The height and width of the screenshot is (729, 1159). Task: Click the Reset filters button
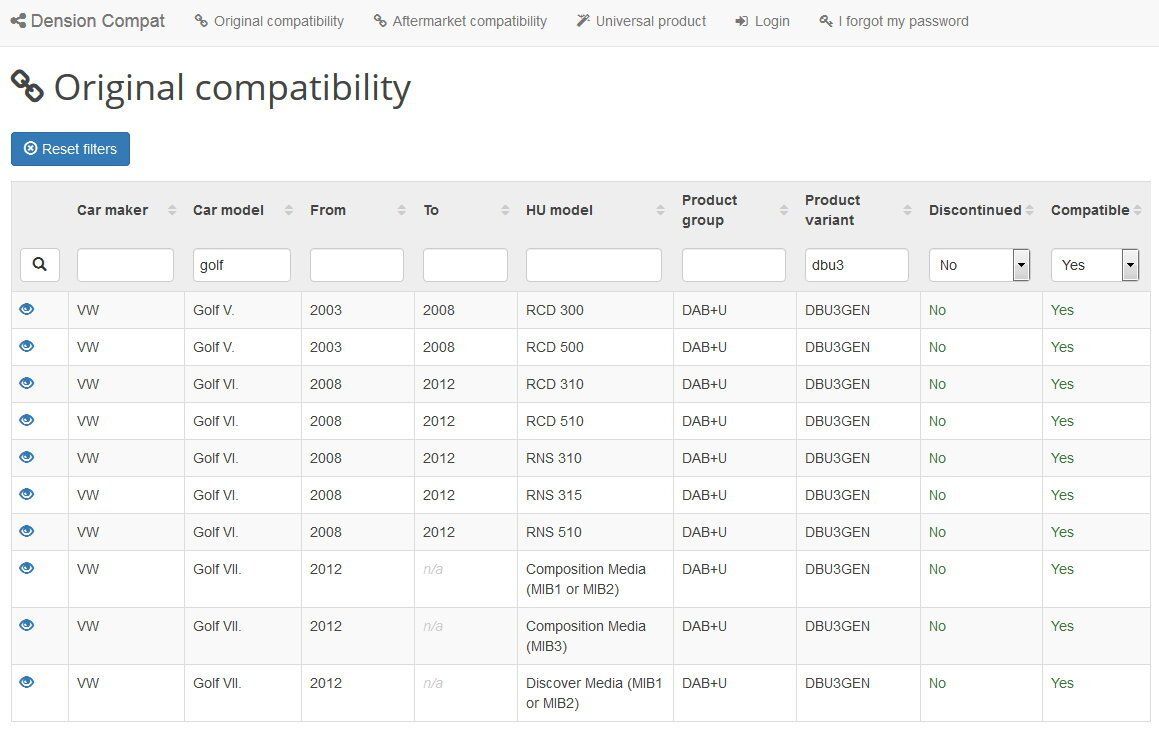click(x=70, y=149)
